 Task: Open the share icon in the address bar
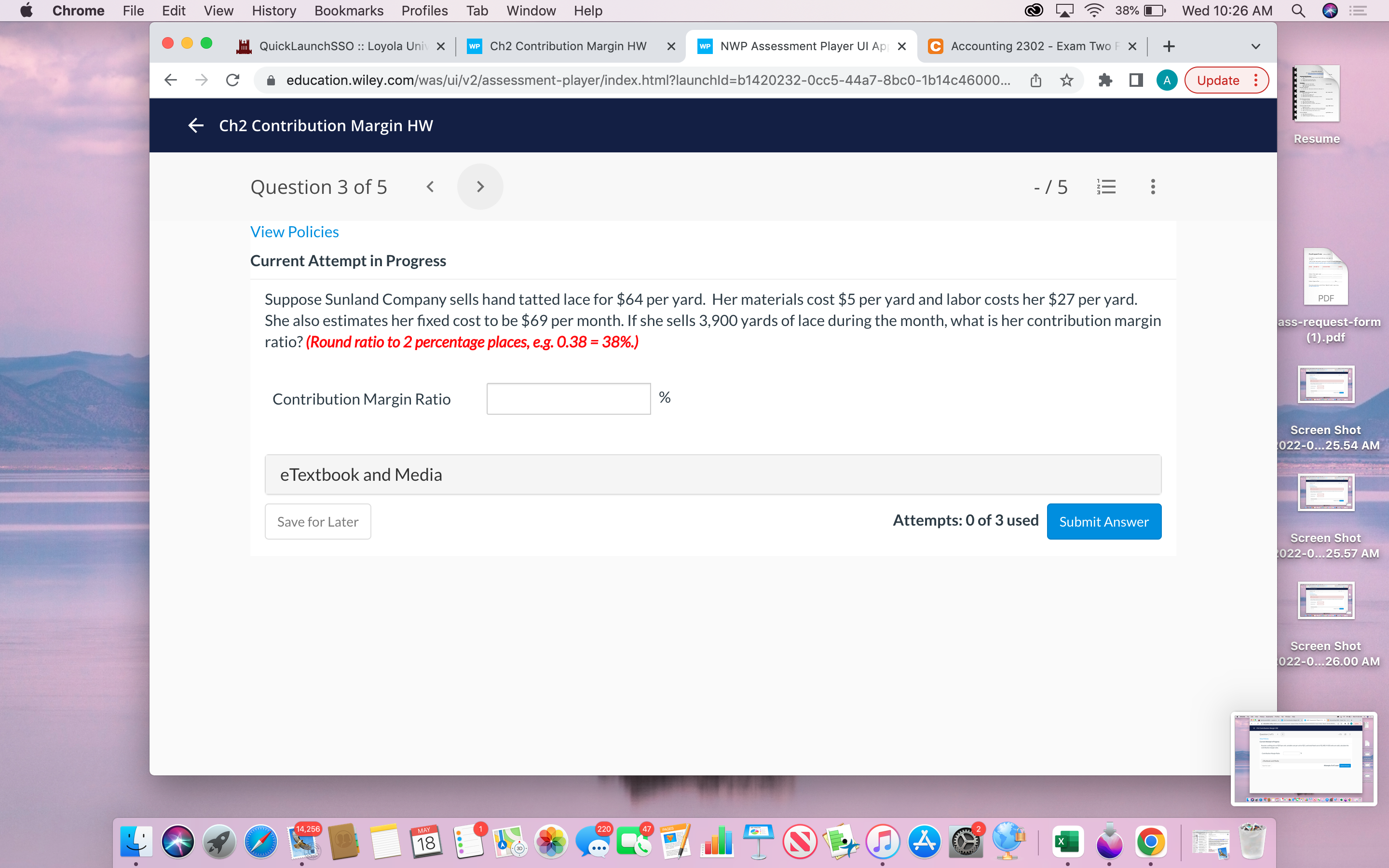click(1035, 80)
